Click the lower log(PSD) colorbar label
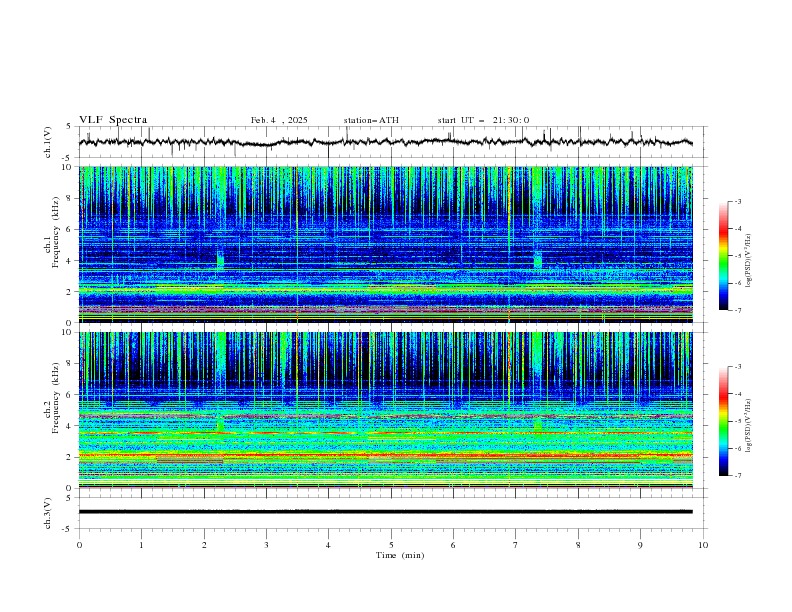Viewport: 792px width, 612px height. 748,426
